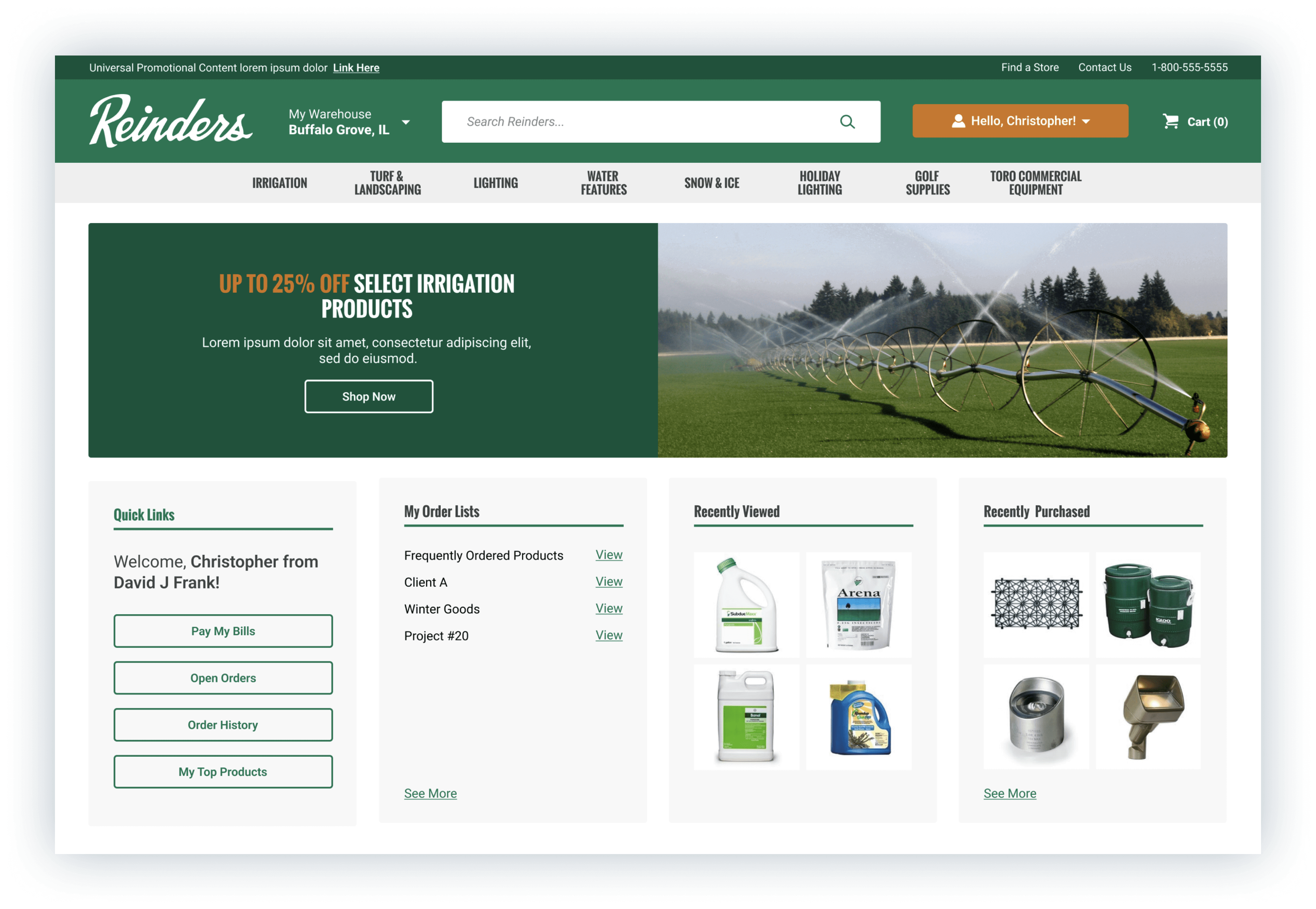Click the Search Reinders input field
Image resolution: width=1316 pixels, height=909 pixels.
click(x=626, y=121)
